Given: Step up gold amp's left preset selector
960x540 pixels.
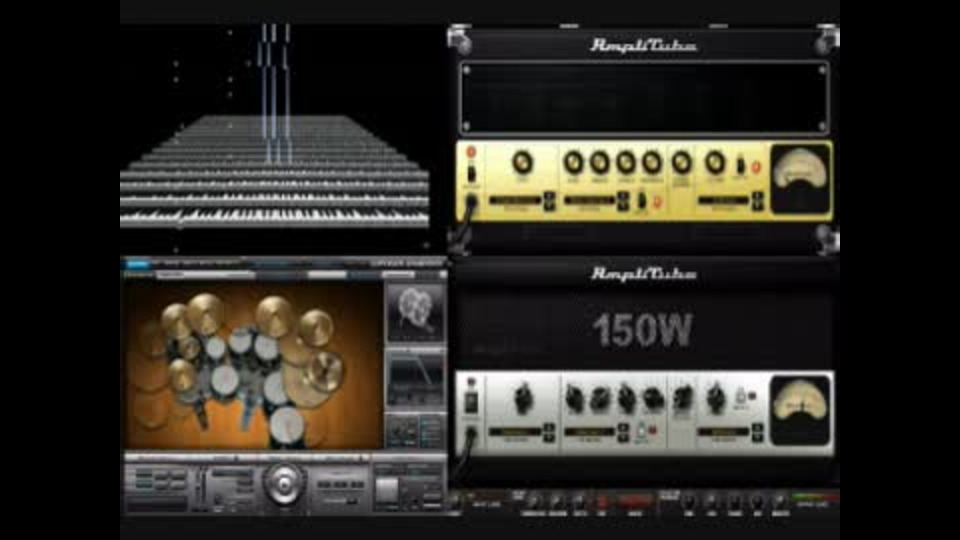Looking at the screenshot, I should (x=549, y=197).
